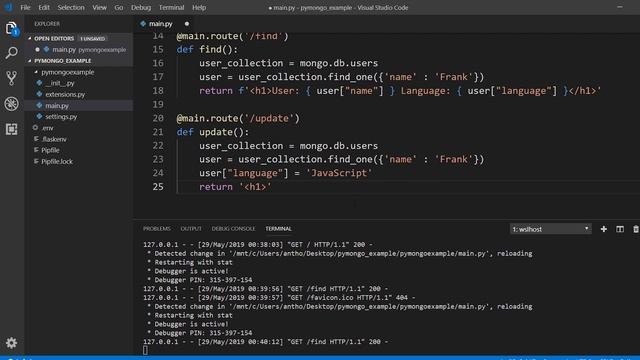Kill the terminal with trash icon
This screenshot has width=640, height=360.
[x=636, y=229]
